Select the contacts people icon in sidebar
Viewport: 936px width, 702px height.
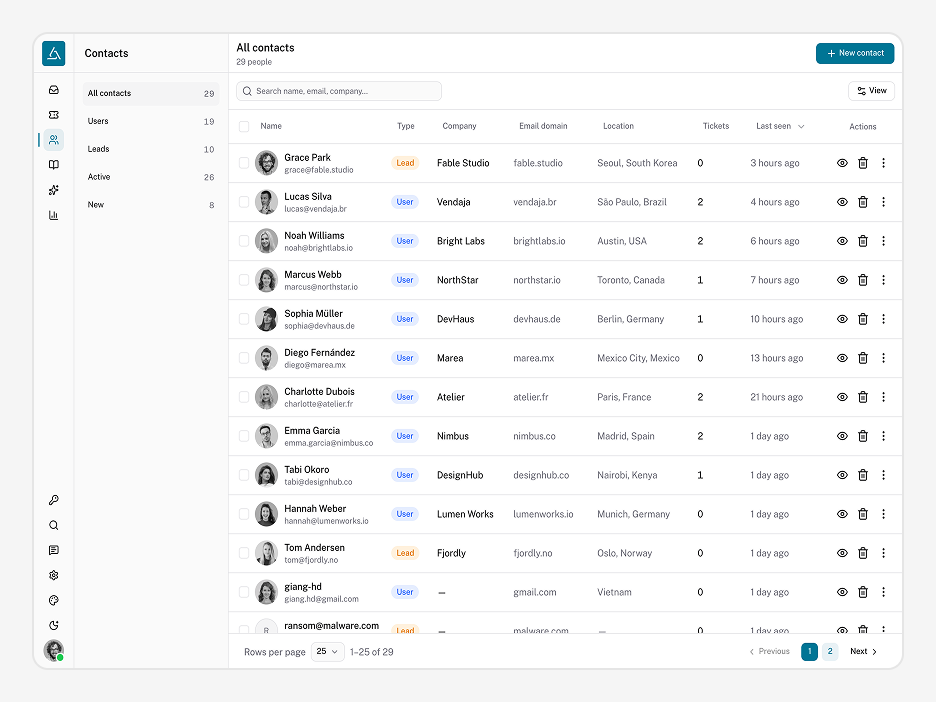click(x=54, y=140)
